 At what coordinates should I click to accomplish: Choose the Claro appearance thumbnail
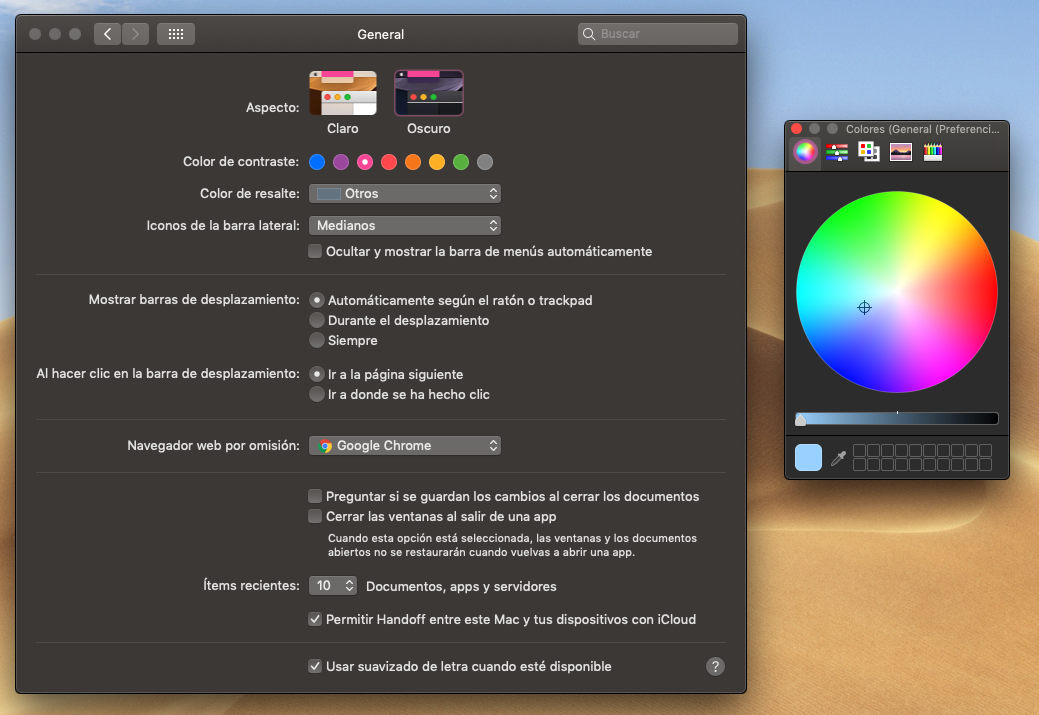tap(343, 93)
